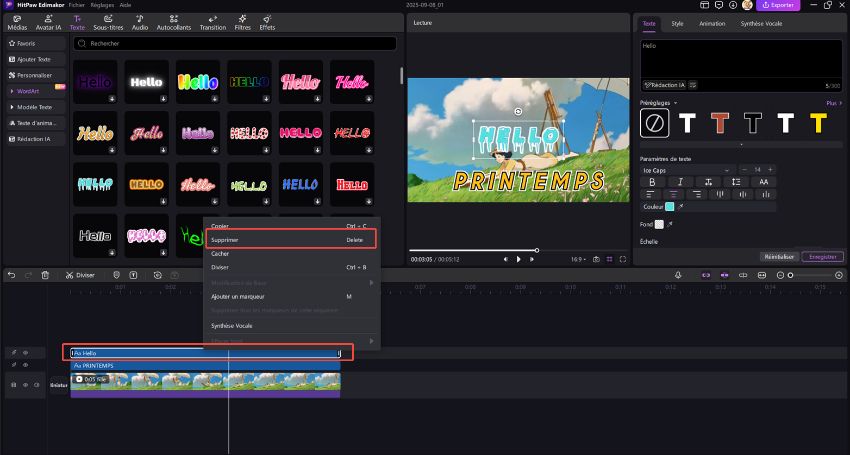Click the timeline zoom-out minus icon

[x=781, y=275]
